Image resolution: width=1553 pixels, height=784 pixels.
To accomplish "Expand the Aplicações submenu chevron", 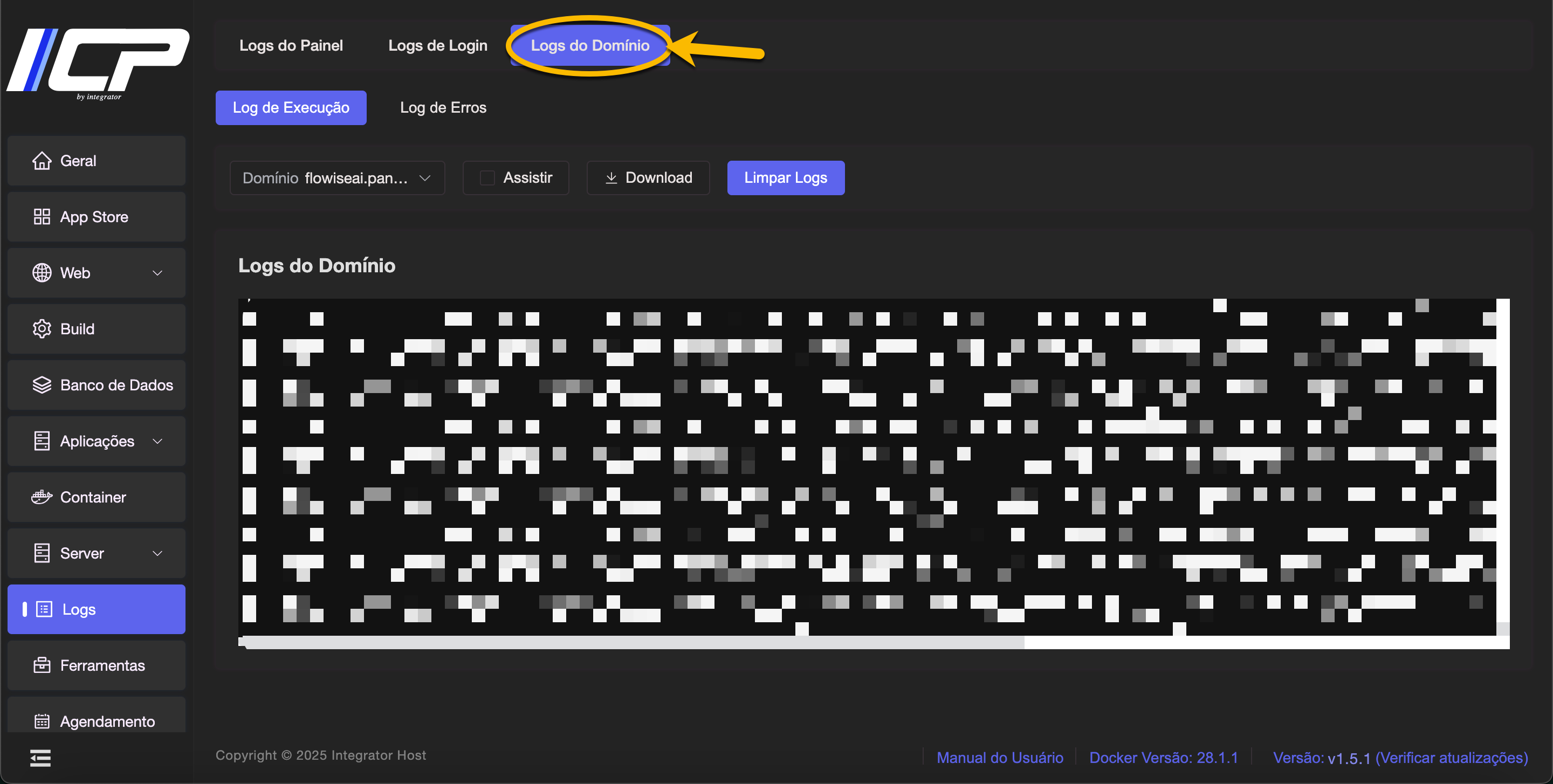I will click(157, 441).
